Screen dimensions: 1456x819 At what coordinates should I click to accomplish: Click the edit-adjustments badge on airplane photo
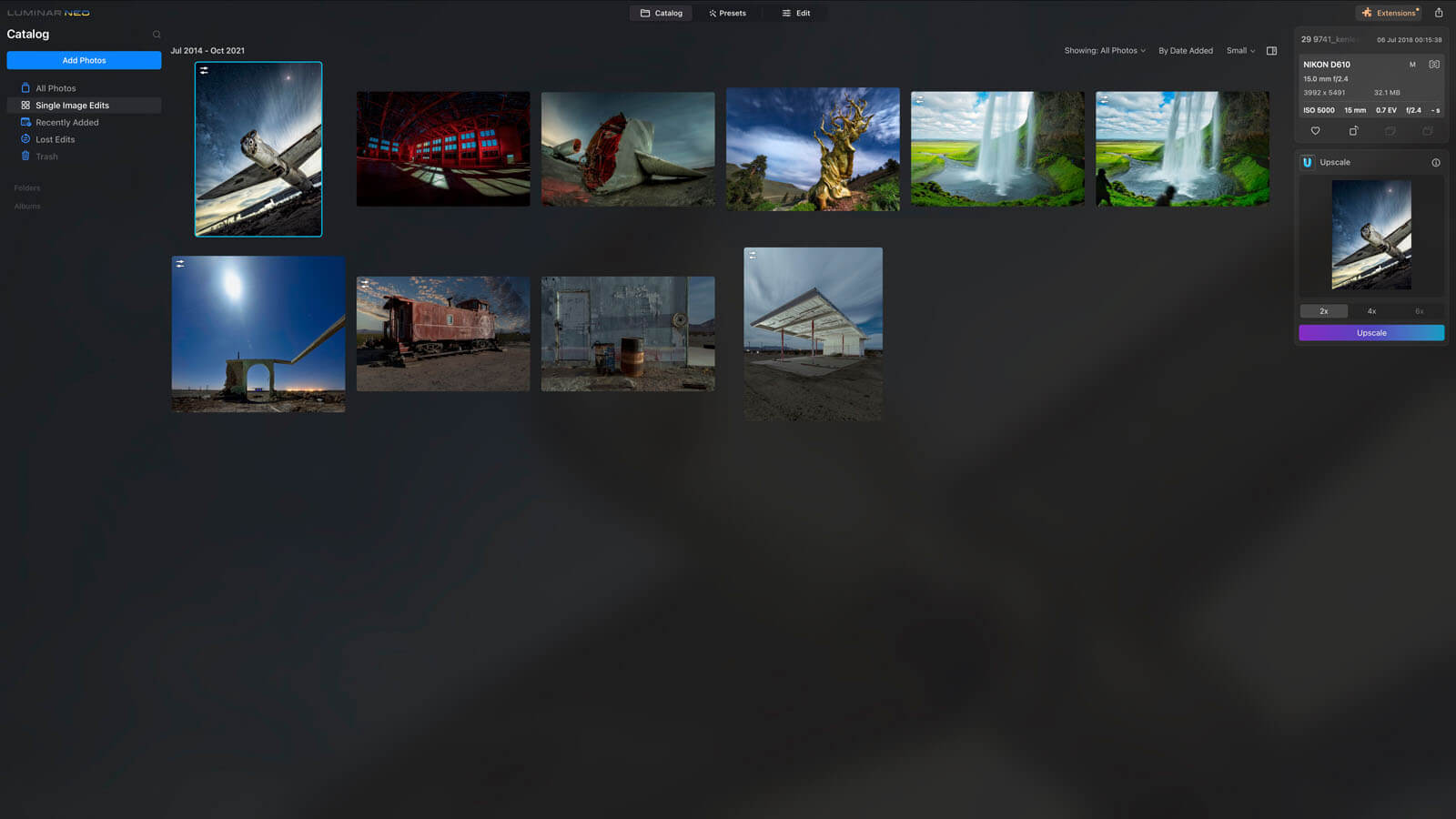(x=204, y=71)
